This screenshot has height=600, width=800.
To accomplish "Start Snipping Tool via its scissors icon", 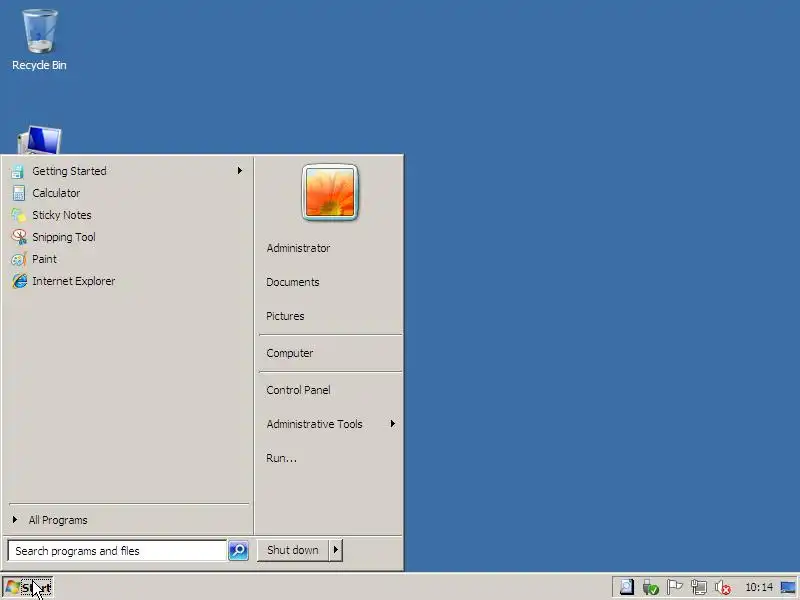I will coord(19,237).
